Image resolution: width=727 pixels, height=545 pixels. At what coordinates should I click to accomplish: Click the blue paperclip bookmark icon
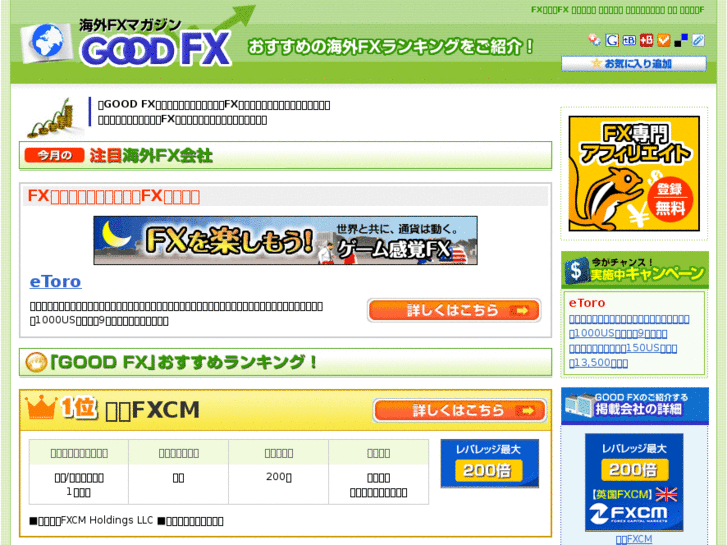click(x=698, y=40)
